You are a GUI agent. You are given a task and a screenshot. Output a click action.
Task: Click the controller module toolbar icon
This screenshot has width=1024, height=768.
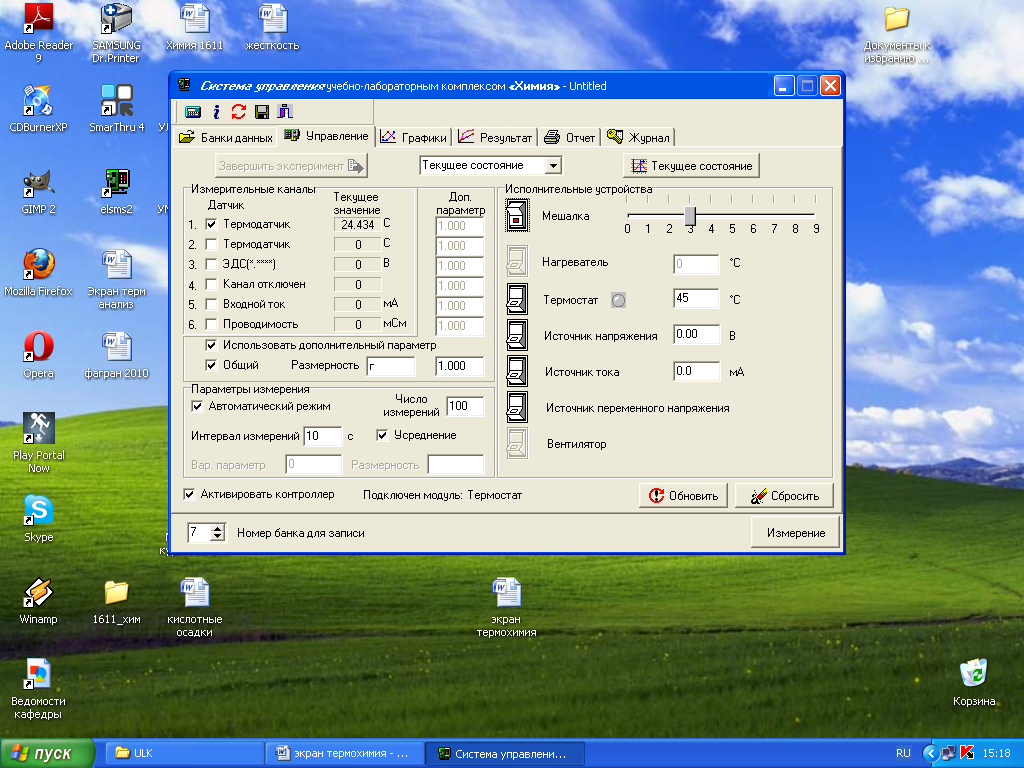click(193, 112)
